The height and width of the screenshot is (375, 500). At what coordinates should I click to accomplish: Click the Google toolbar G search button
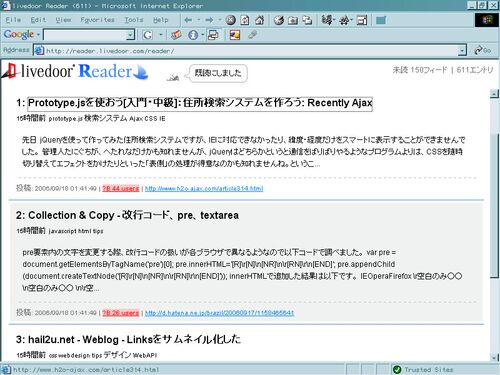(x=148, y=35)
